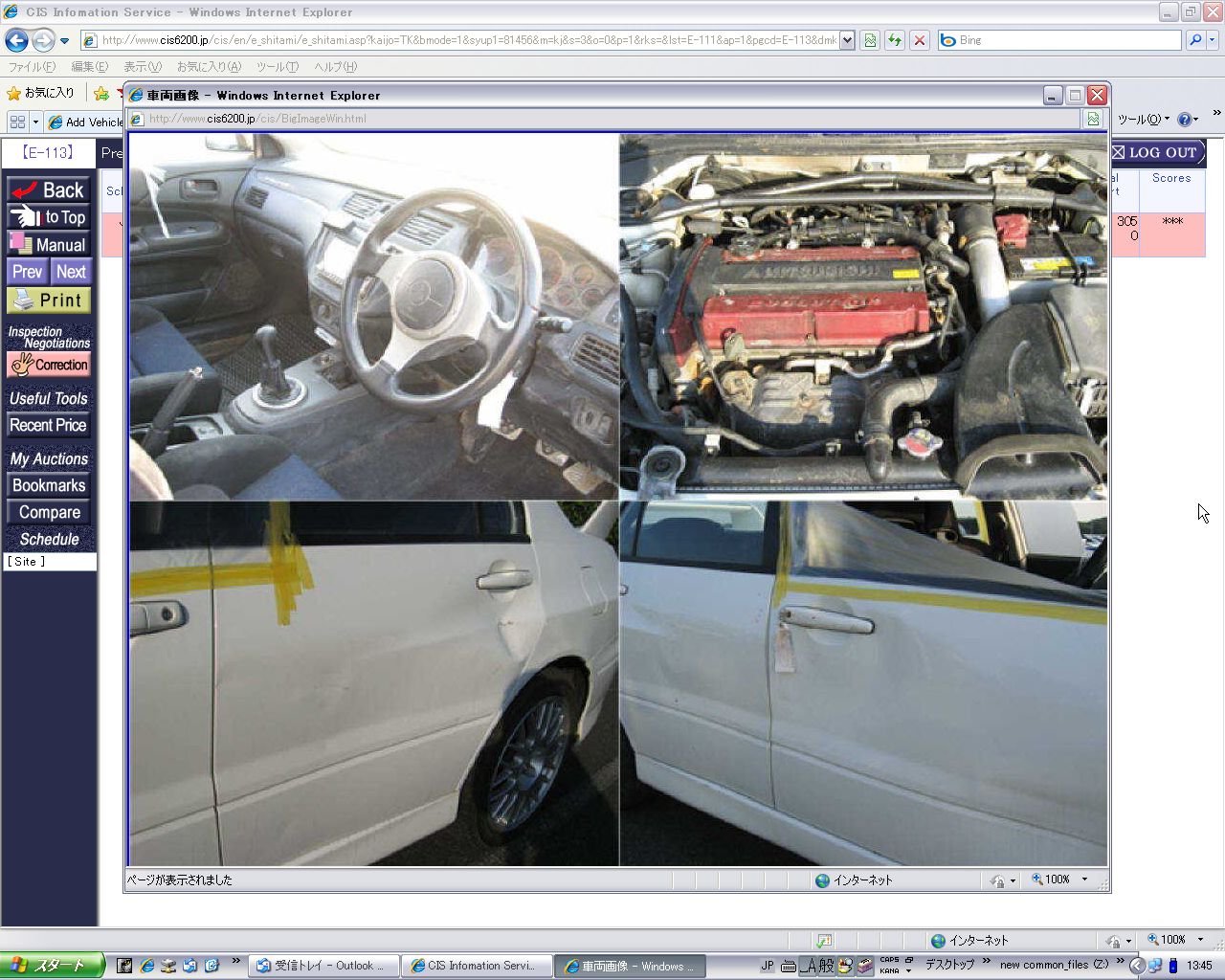Click the refresh page icon
The width and height of the screenshot is (1225, 980).
895,40
